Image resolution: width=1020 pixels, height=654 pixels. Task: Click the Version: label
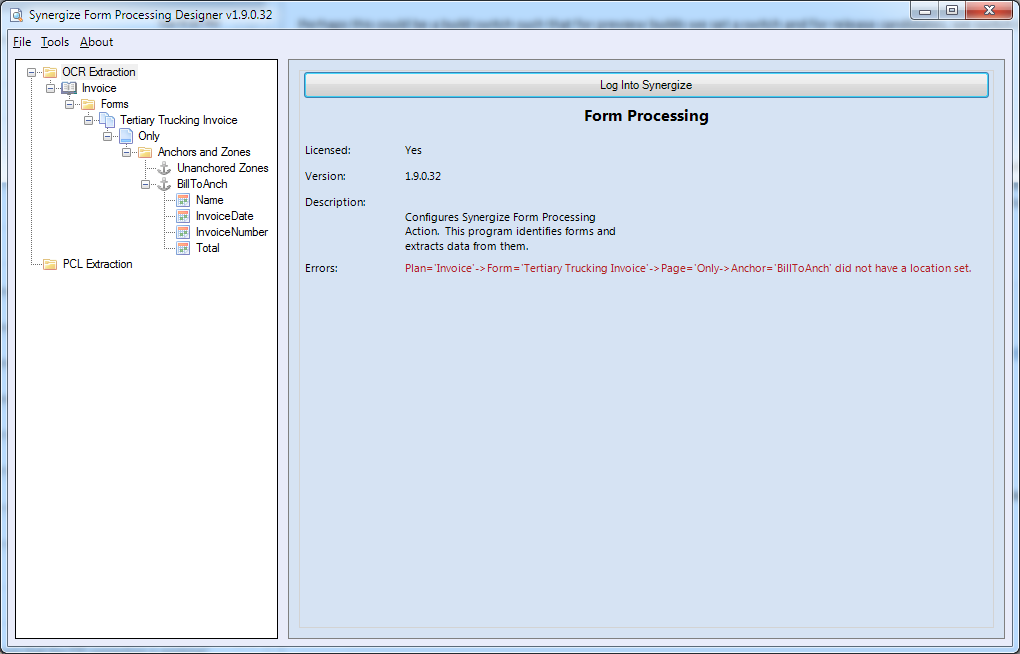[325, 176]
